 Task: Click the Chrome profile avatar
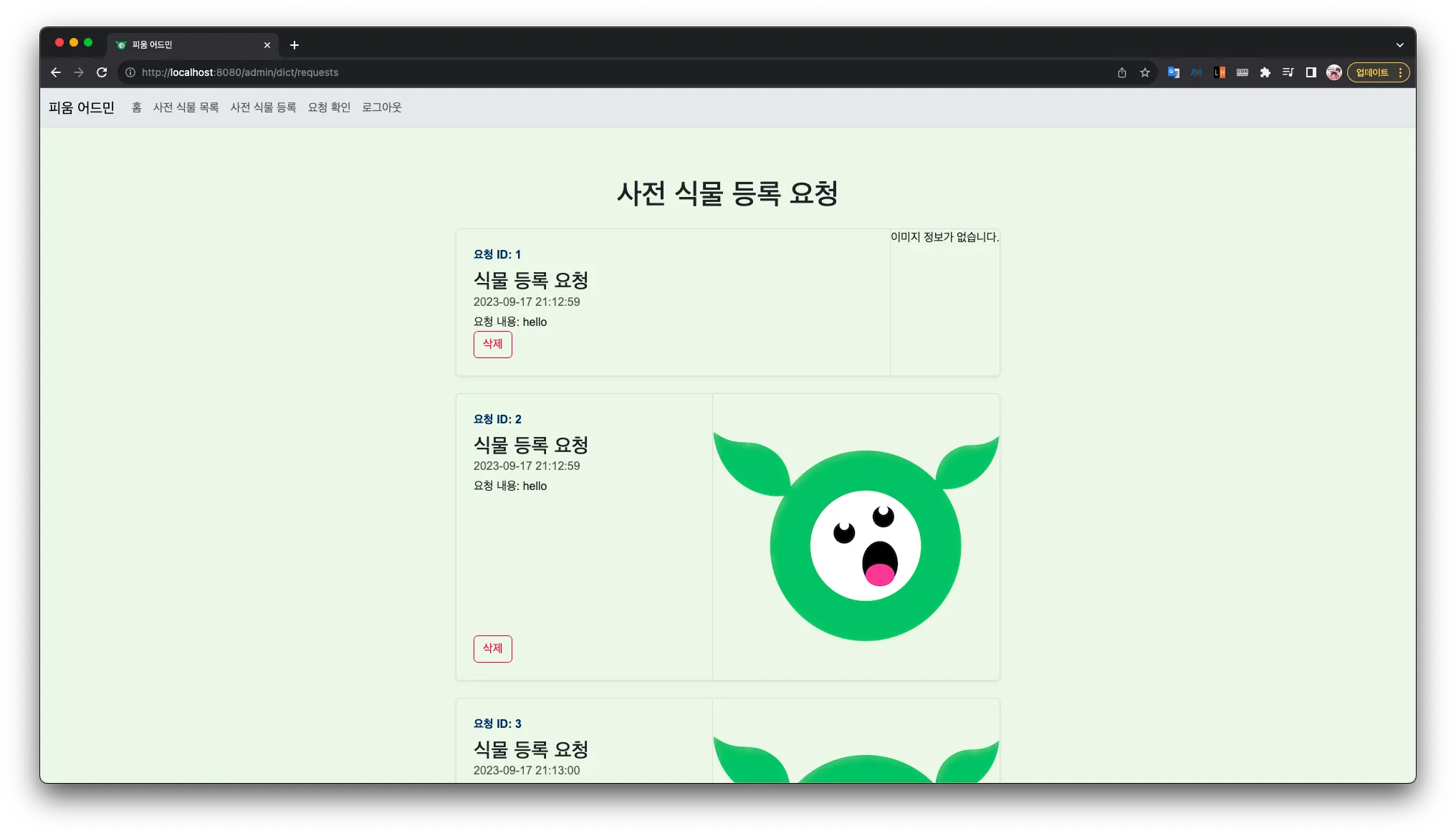tap(1333, 72)
